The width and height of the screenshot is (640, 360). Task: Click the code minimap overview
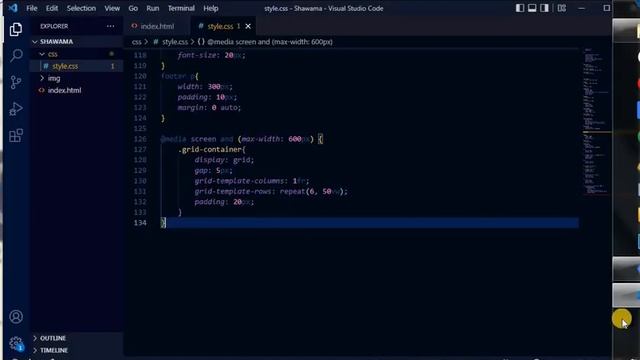(596, 122)
